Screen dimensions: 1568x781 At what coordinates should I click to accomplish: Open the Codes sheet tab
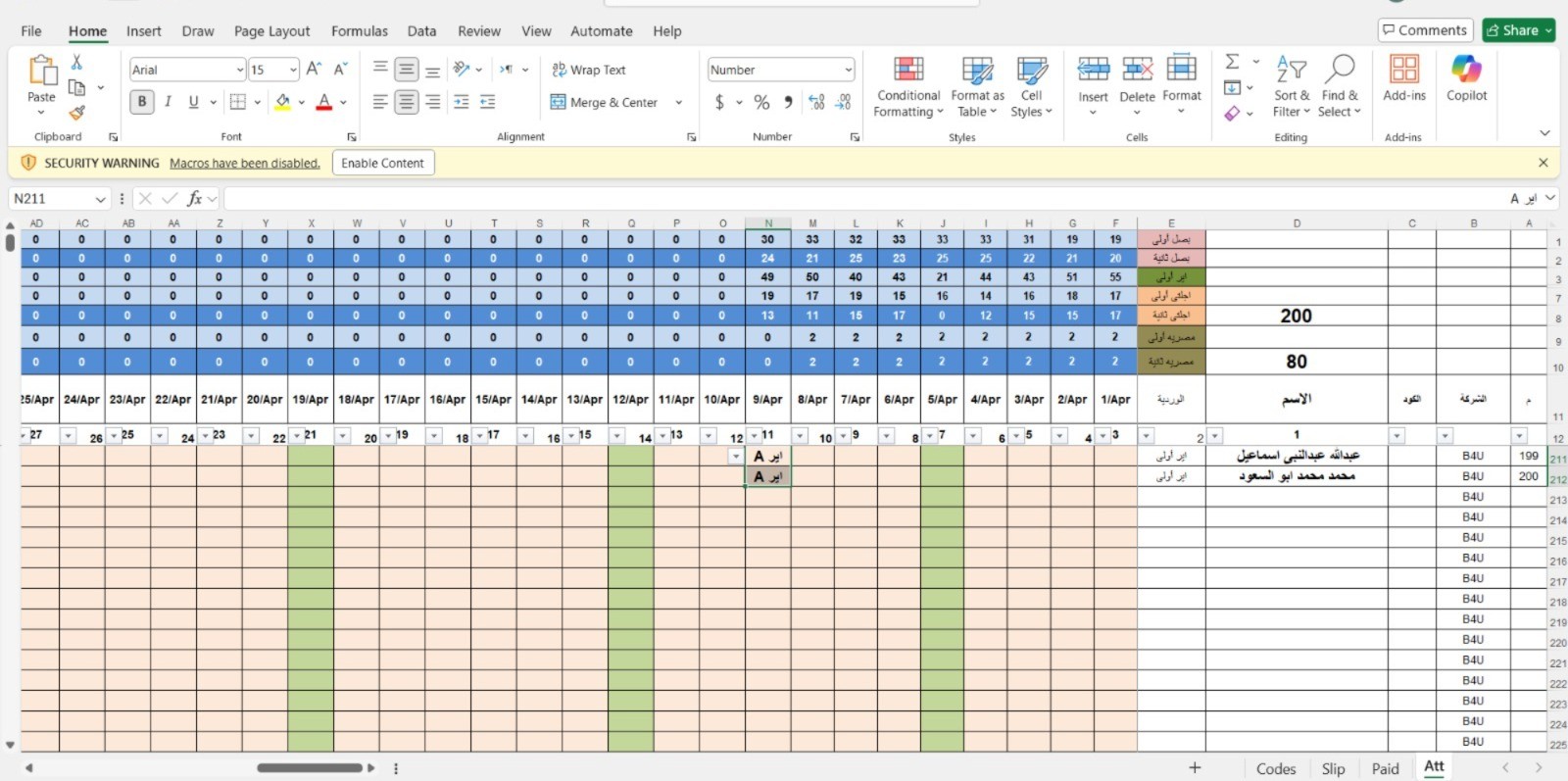point(1275,769)
